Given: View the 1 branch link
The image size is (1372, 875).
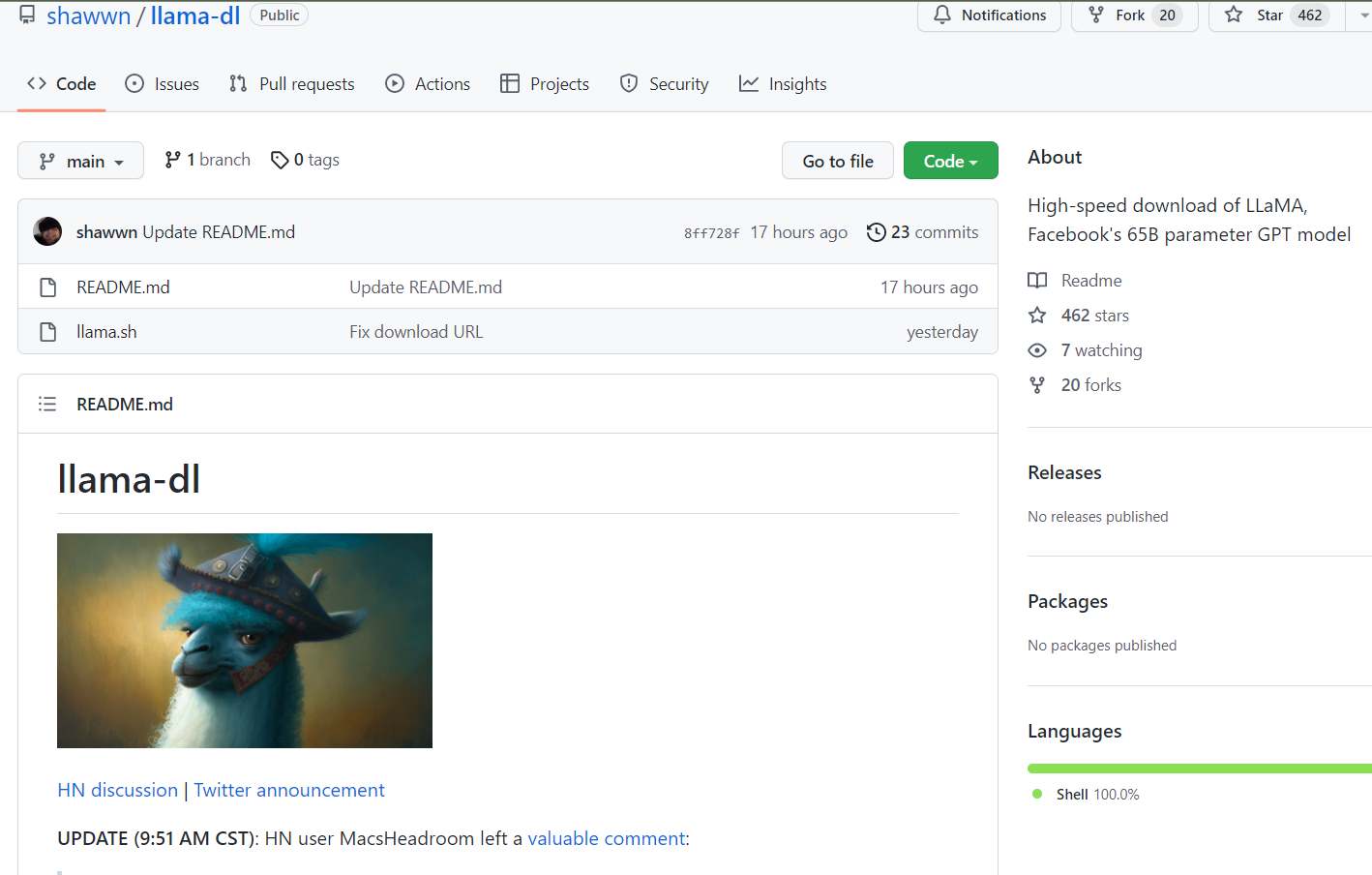Looking at the screenshot, I should 207,160.
